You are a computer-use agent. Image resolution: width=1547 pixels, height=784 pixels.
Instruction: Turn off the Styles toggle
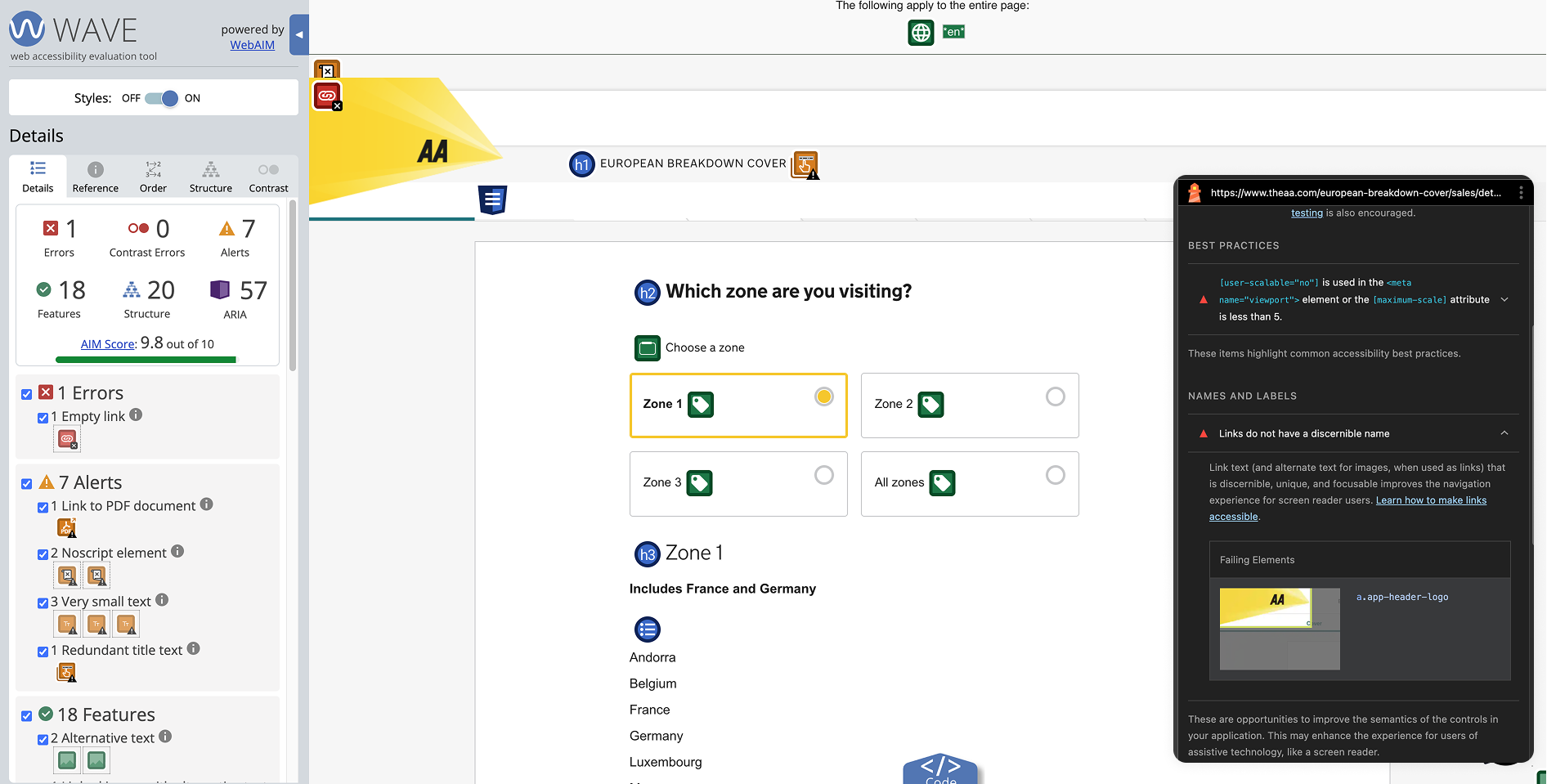[x=159, y=97]
